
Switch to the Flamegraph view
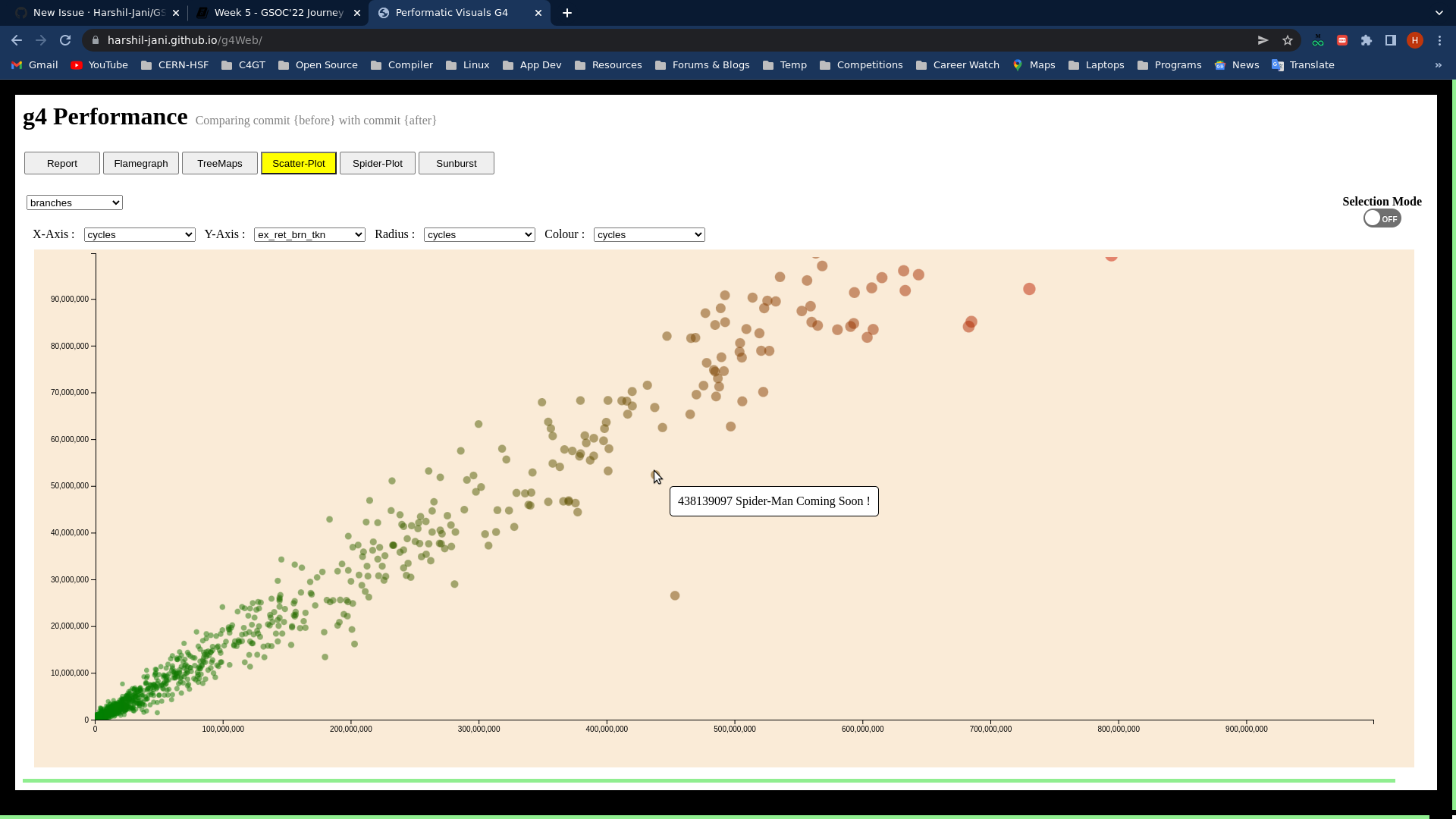141,163
